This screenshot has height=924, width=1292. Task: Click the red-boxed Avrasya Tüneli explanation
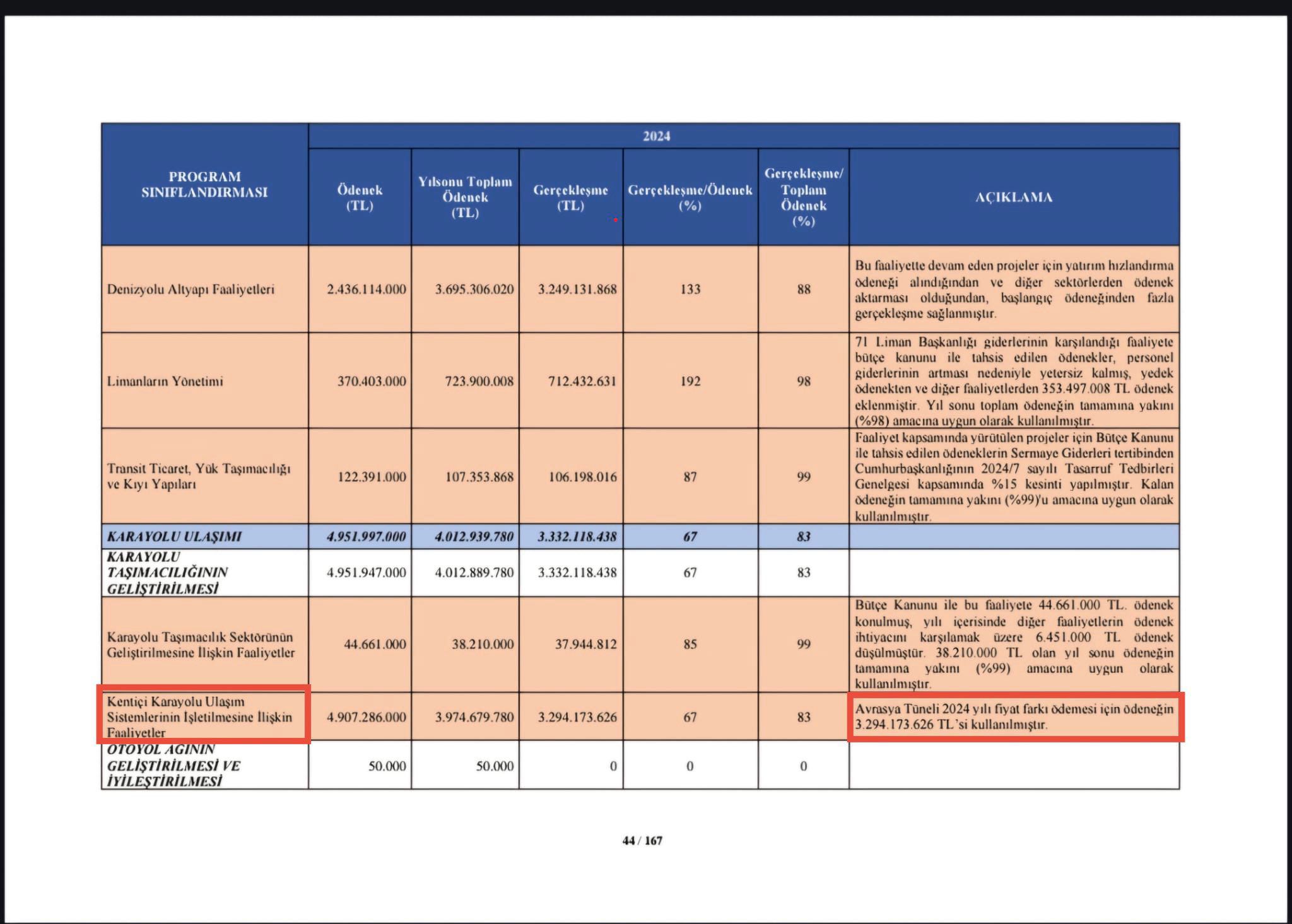(x=1013, y=717)
